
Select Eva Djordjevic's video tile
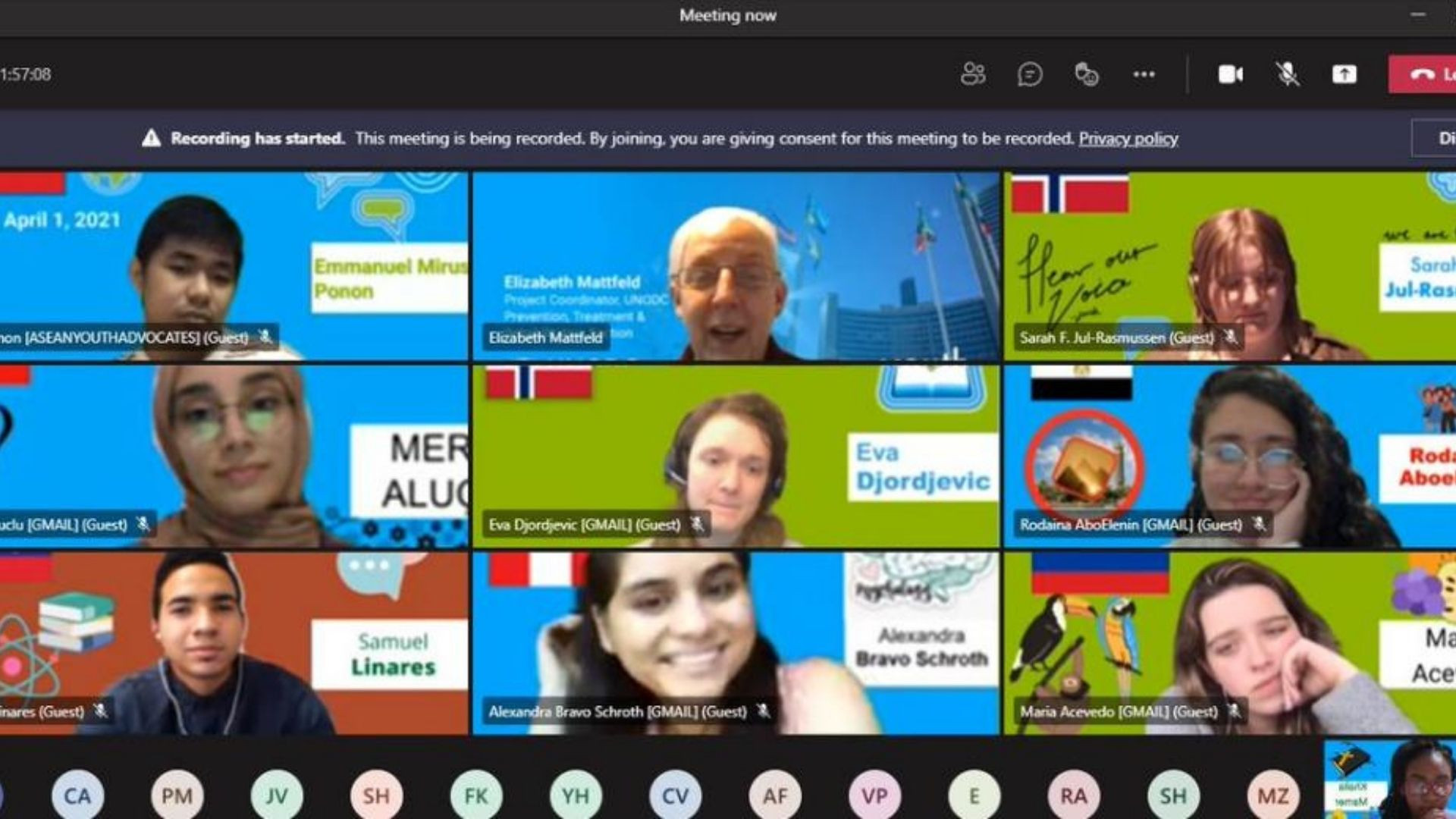pos(736,455)
